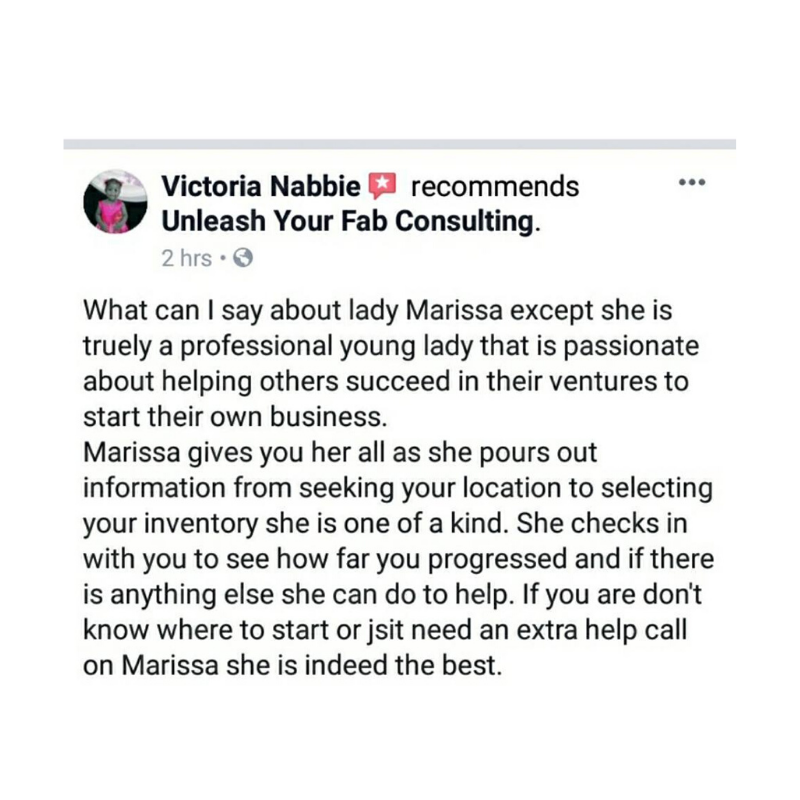Open Victoria Nabbie's round profile picture
Image resolution: width=800 pixels, height=800 pixels.
point(115,202)
